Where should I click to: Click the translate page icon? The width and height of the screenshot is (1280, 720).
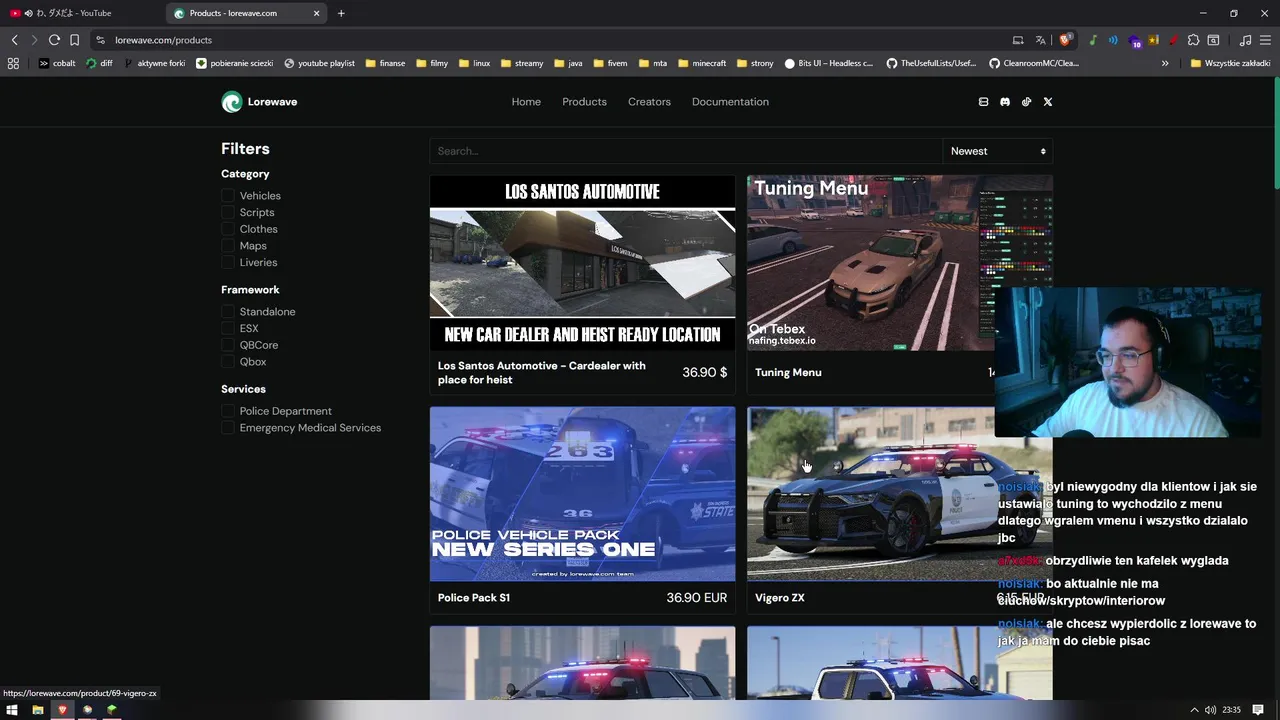[1040, 40]
